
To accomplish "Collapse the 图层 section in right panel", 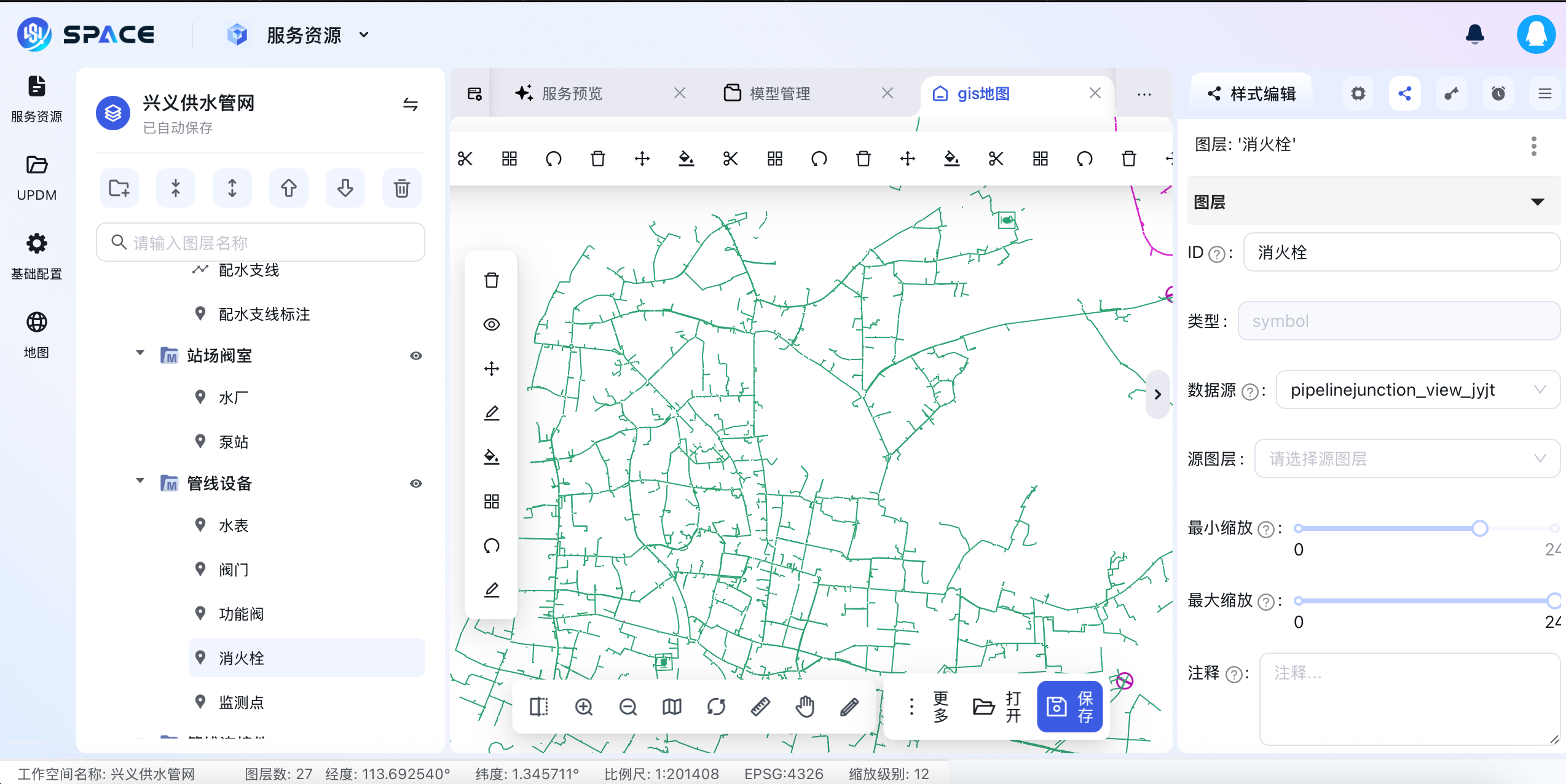I will pyautogui.click(x=1538, y=201).
